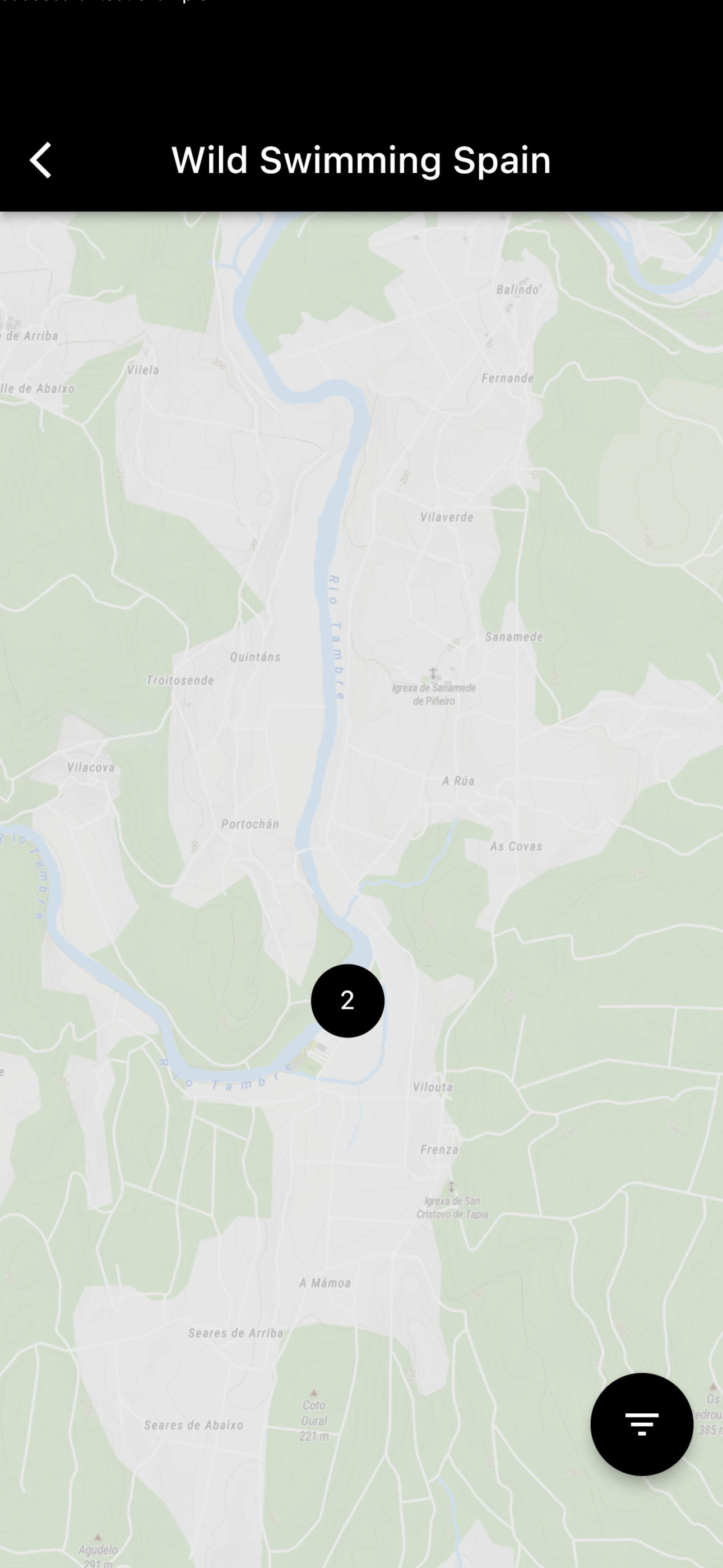Image resolution: width=723 pixels, height=1568 pixels.
Task: Tap the back arrow in header
Action: 41,160
